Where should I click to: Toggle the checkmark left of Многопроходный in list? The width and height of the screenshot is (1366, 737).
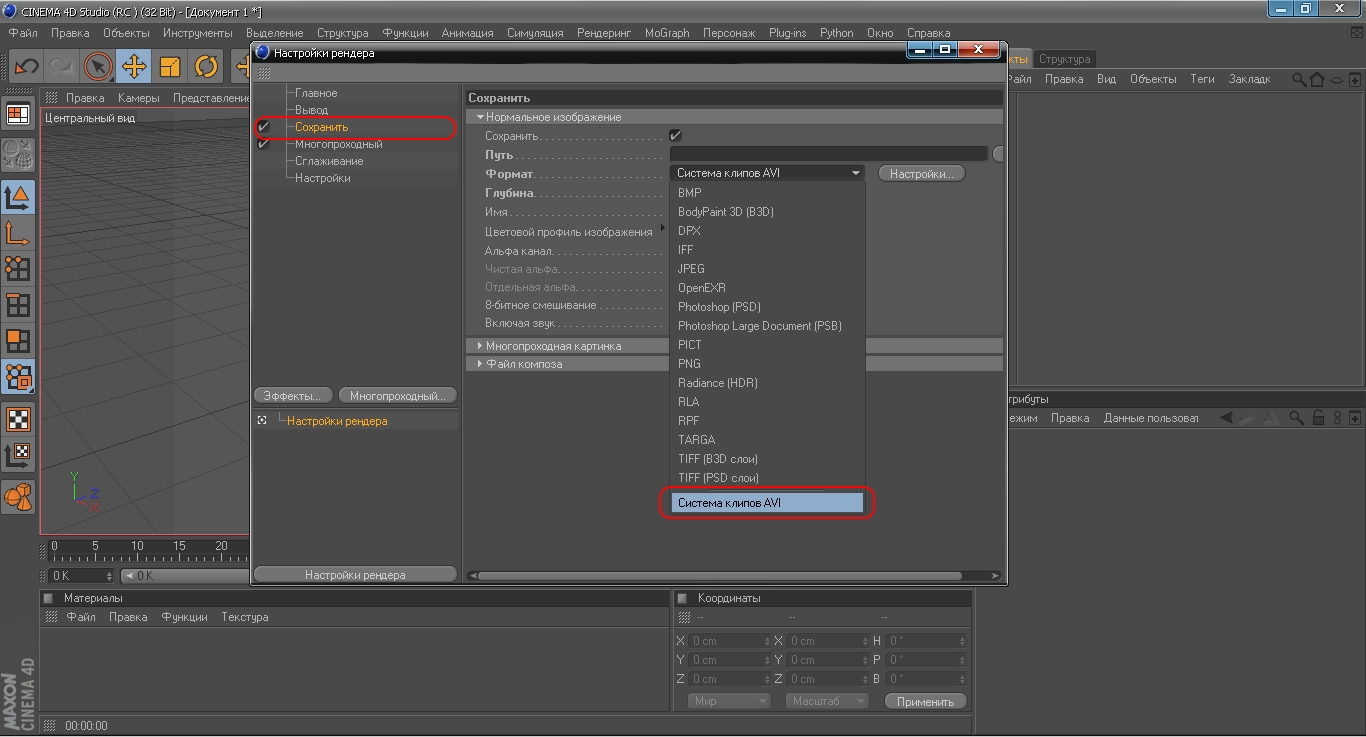264,144
